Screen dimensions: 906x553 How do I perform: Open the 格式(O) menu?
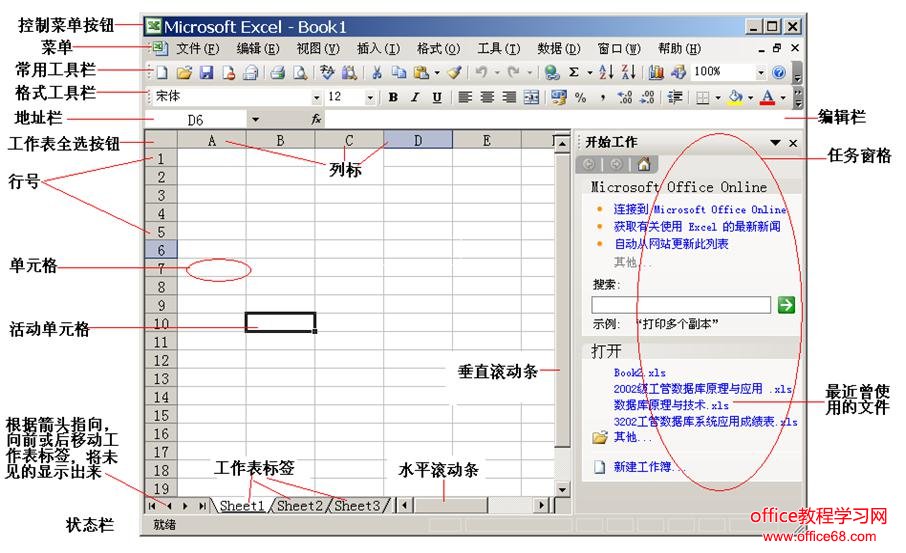[439, 49]
